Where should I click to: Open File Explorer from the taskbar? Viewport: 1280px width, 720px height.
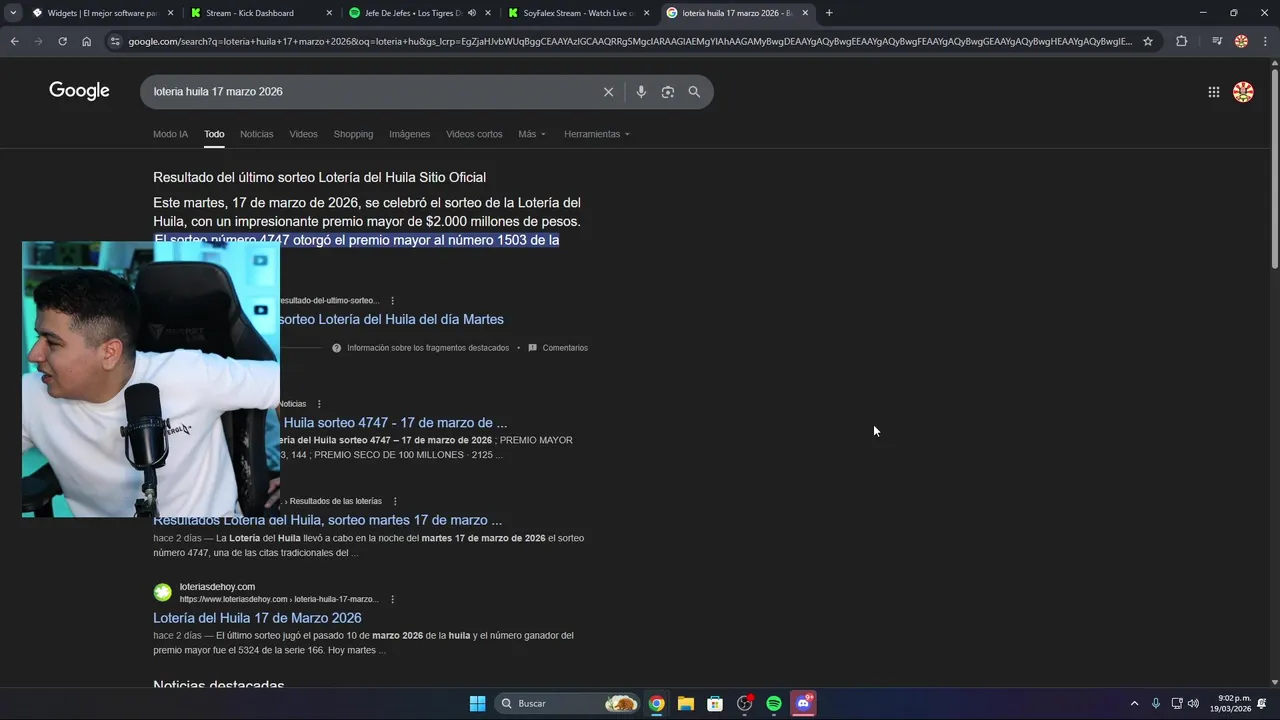pyautogui.click(x=685, y=703)
